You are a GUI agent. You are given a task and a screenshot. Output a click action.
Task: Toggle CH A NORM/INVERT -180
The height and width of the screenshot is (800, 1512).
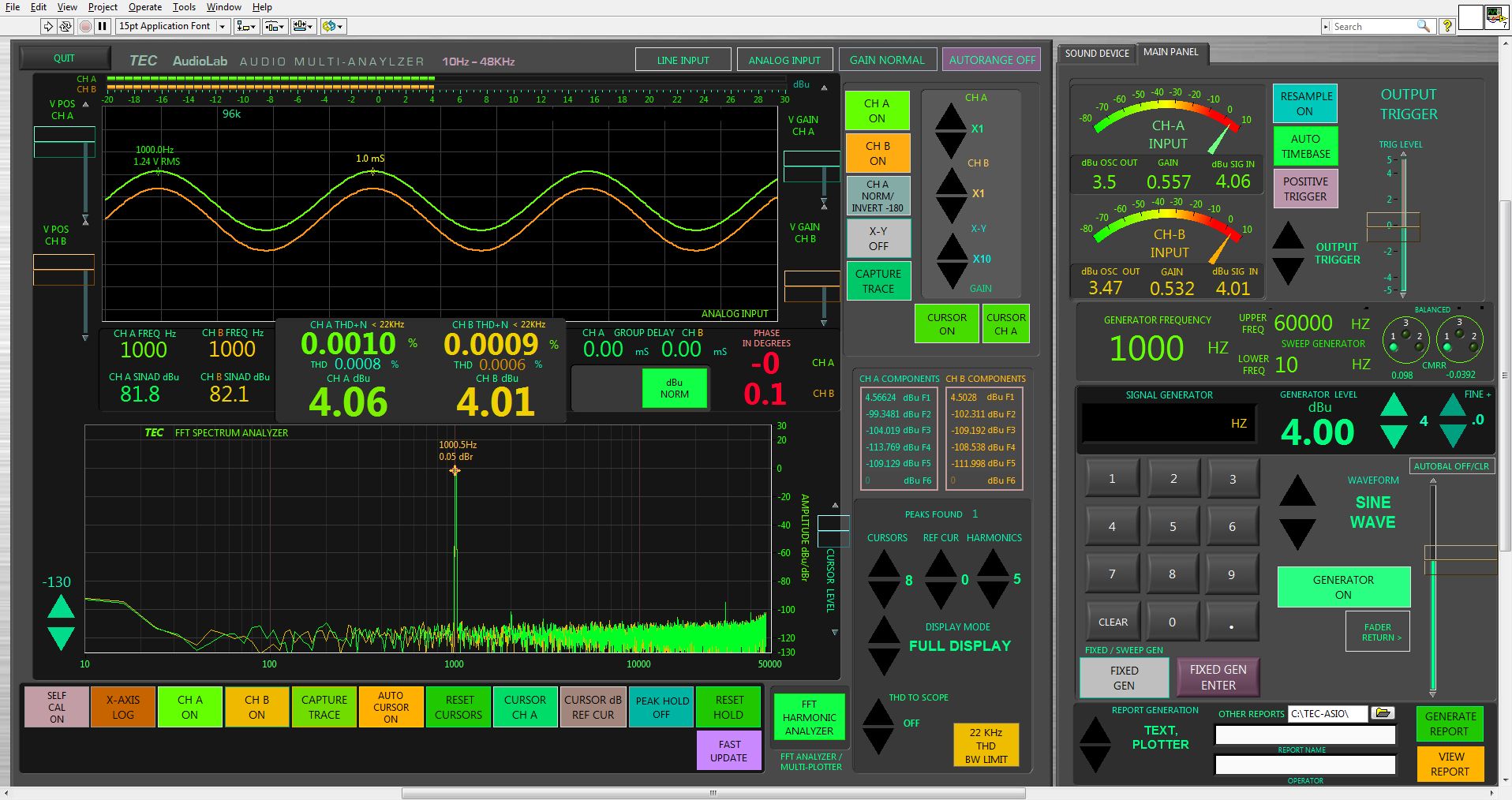878,196
